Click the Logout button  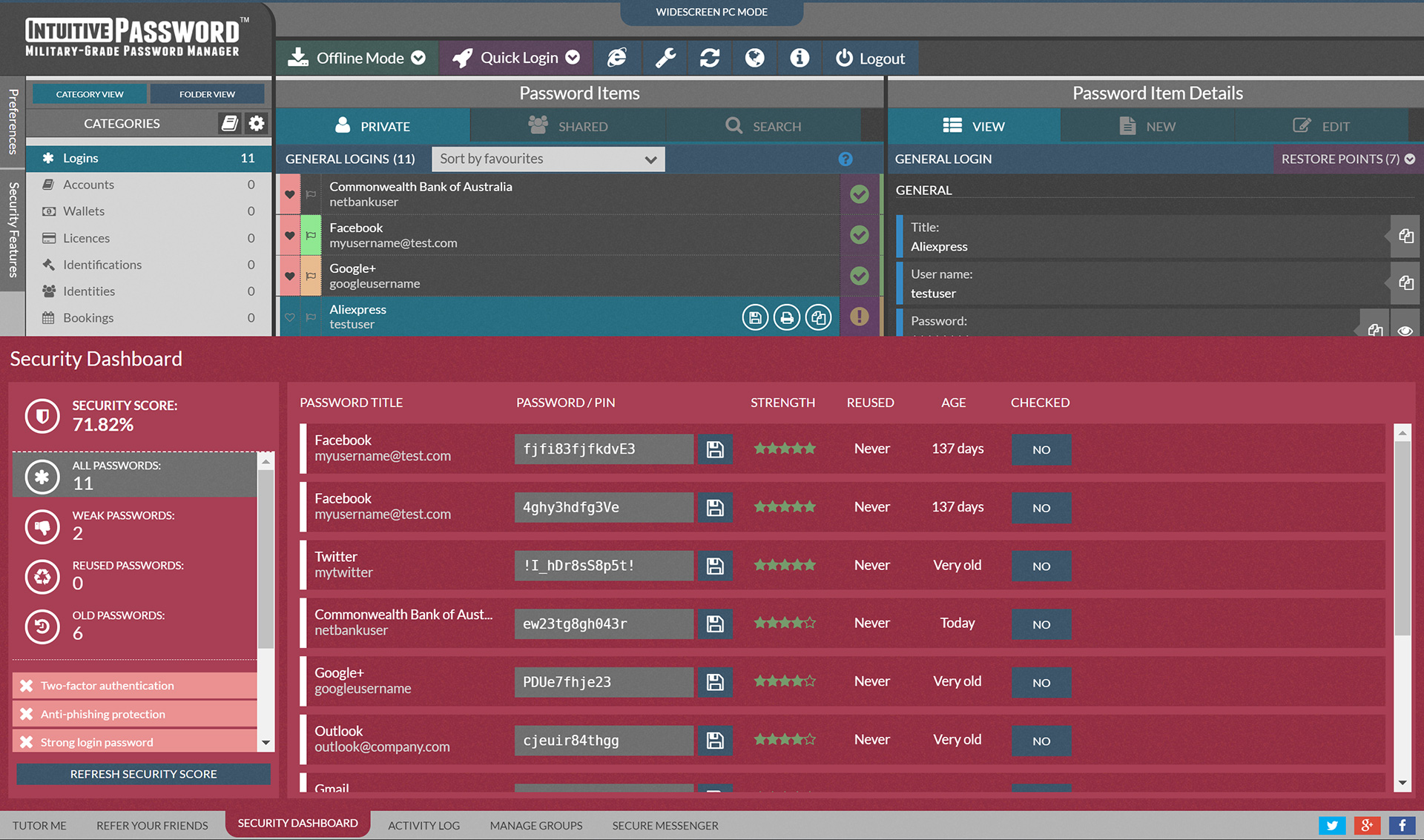click(871, 58)
